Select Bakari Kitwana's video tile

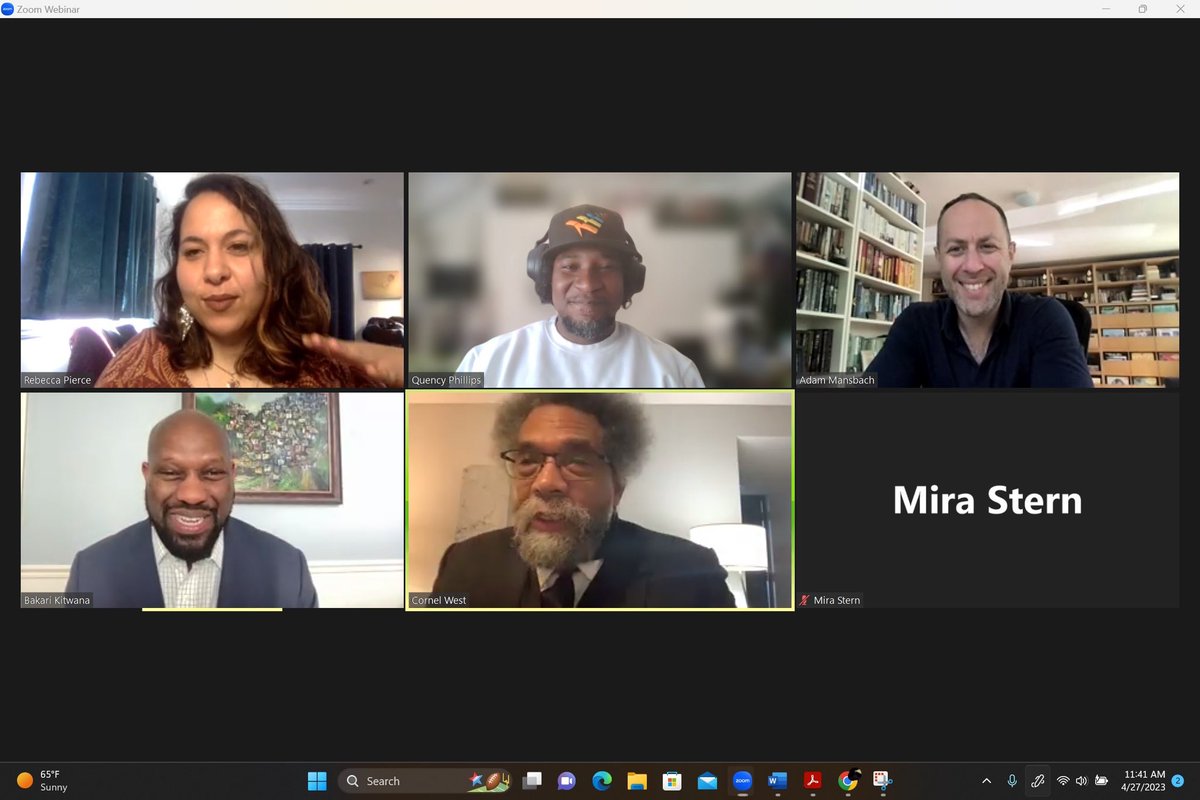[x=212, y=500]
